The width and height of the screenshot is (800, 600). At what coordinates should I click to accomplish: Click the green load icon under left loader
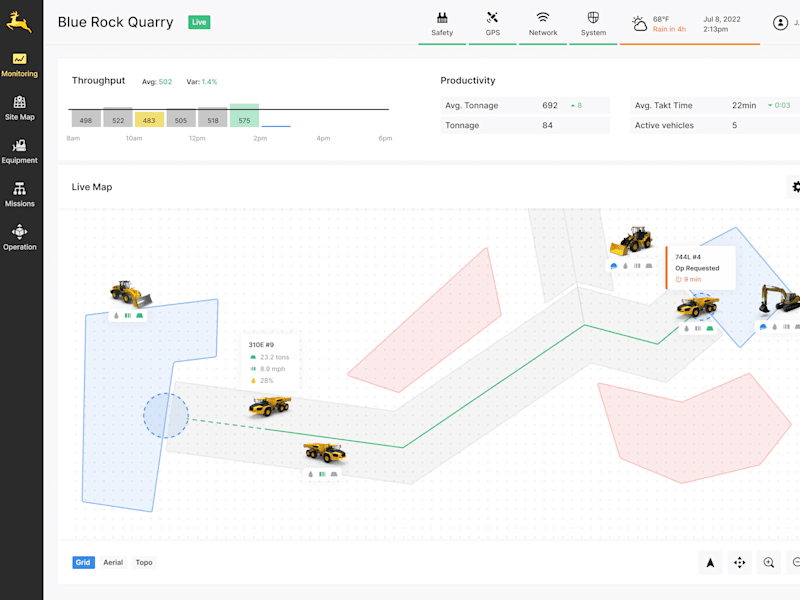(139, 316)
